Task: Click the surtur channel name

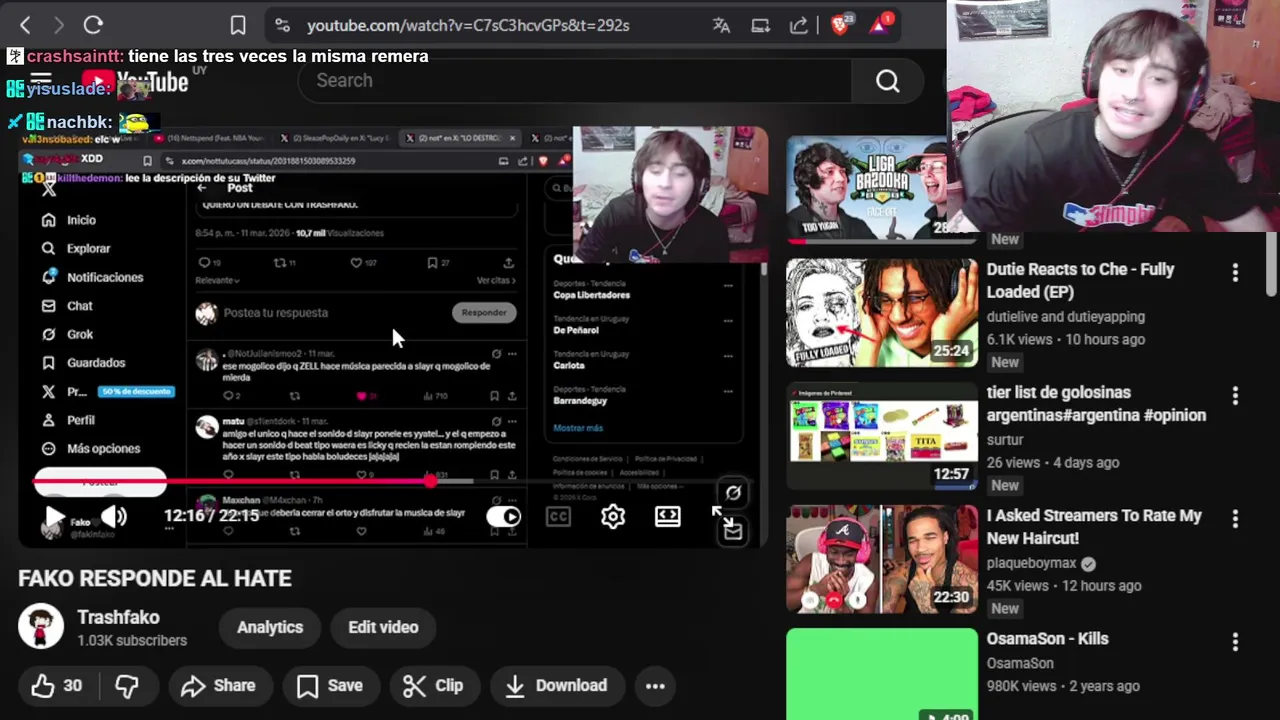Action: pyautogui.click(x=1005, y=439)
